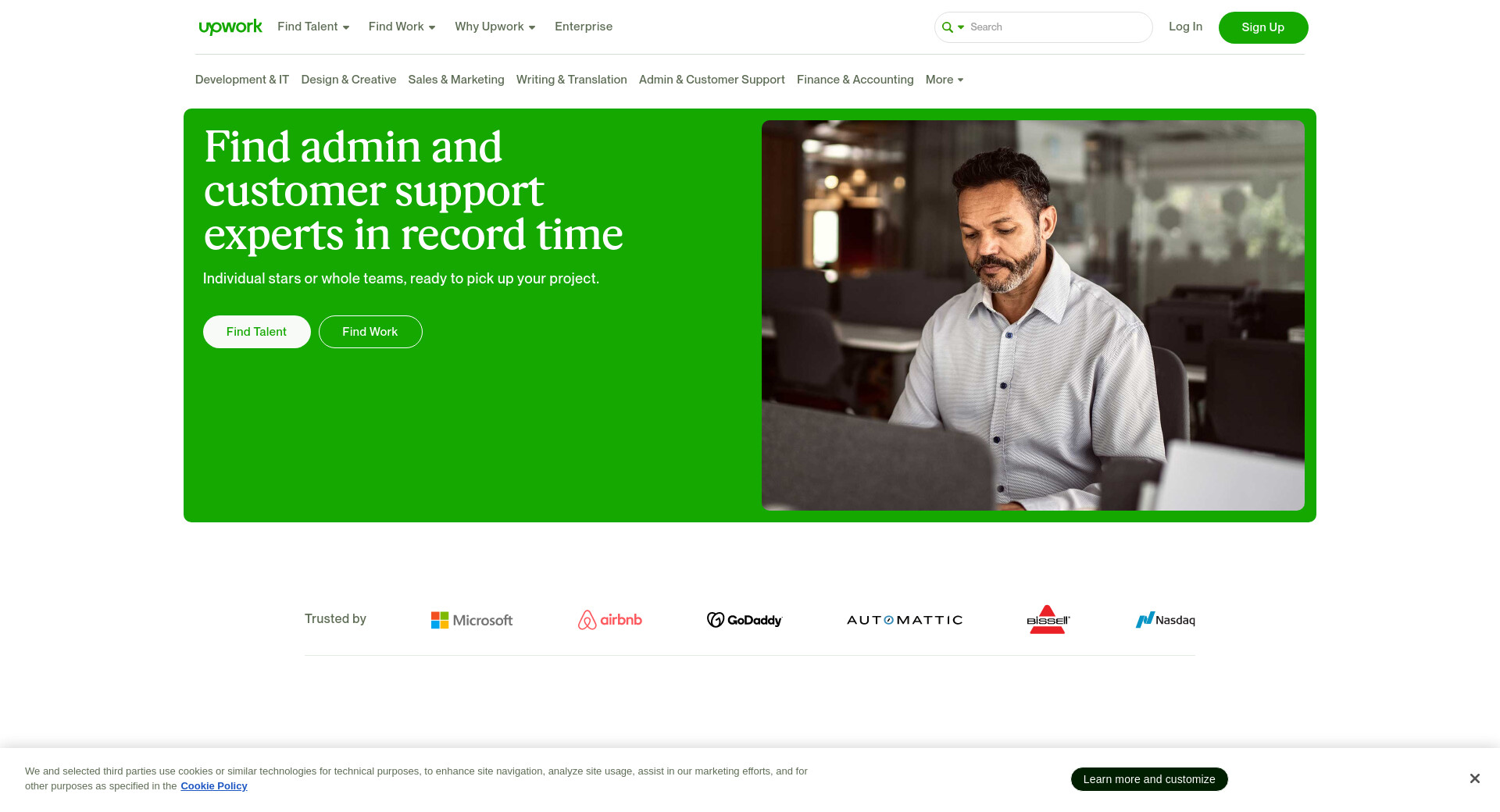Screen dimensions: 1500x812
Task: Click the green search magnifier icon
Action: 947,27
